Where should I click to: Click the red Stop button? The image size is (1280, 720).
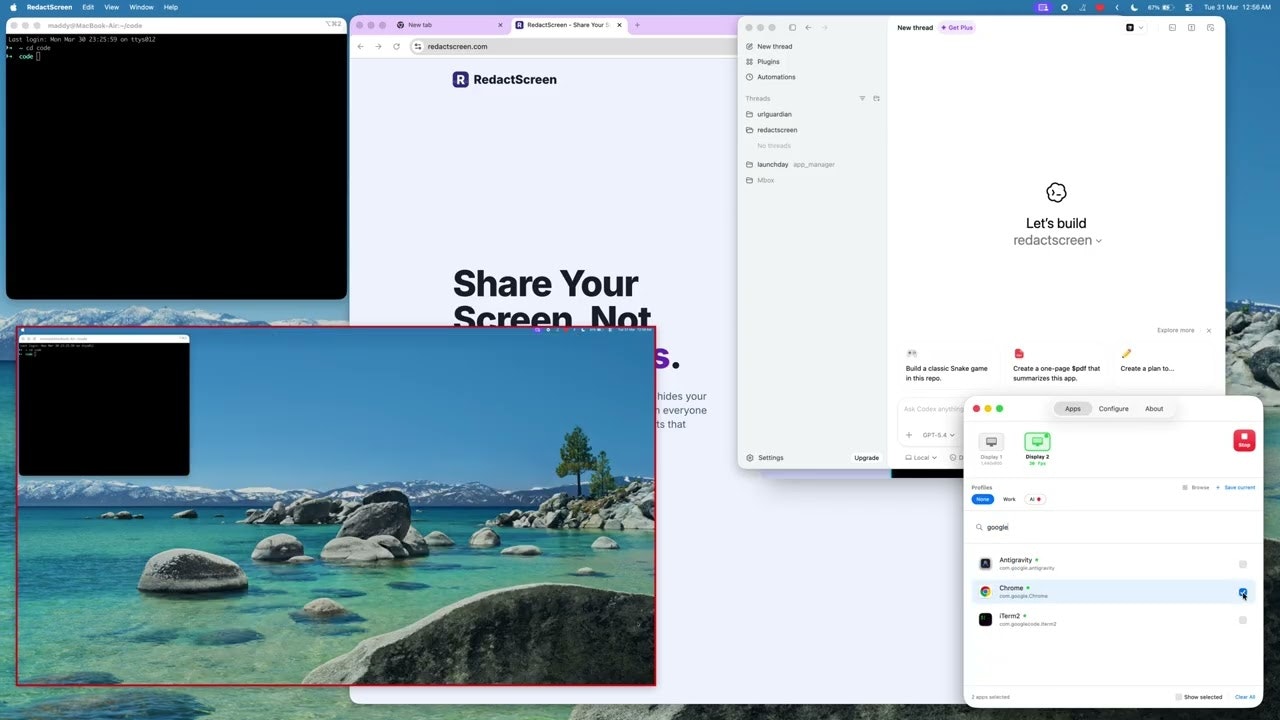tap(1244, 440)
